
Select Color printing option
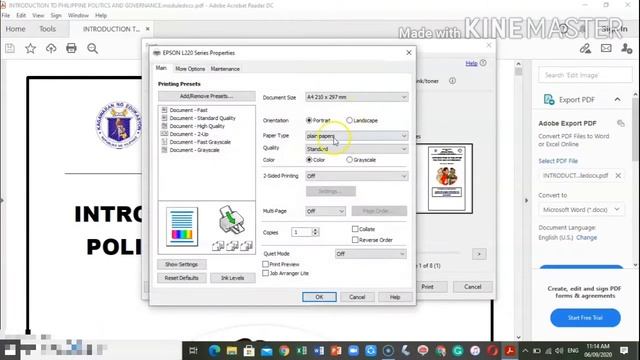pyautogui.click(x=309, y=160)
